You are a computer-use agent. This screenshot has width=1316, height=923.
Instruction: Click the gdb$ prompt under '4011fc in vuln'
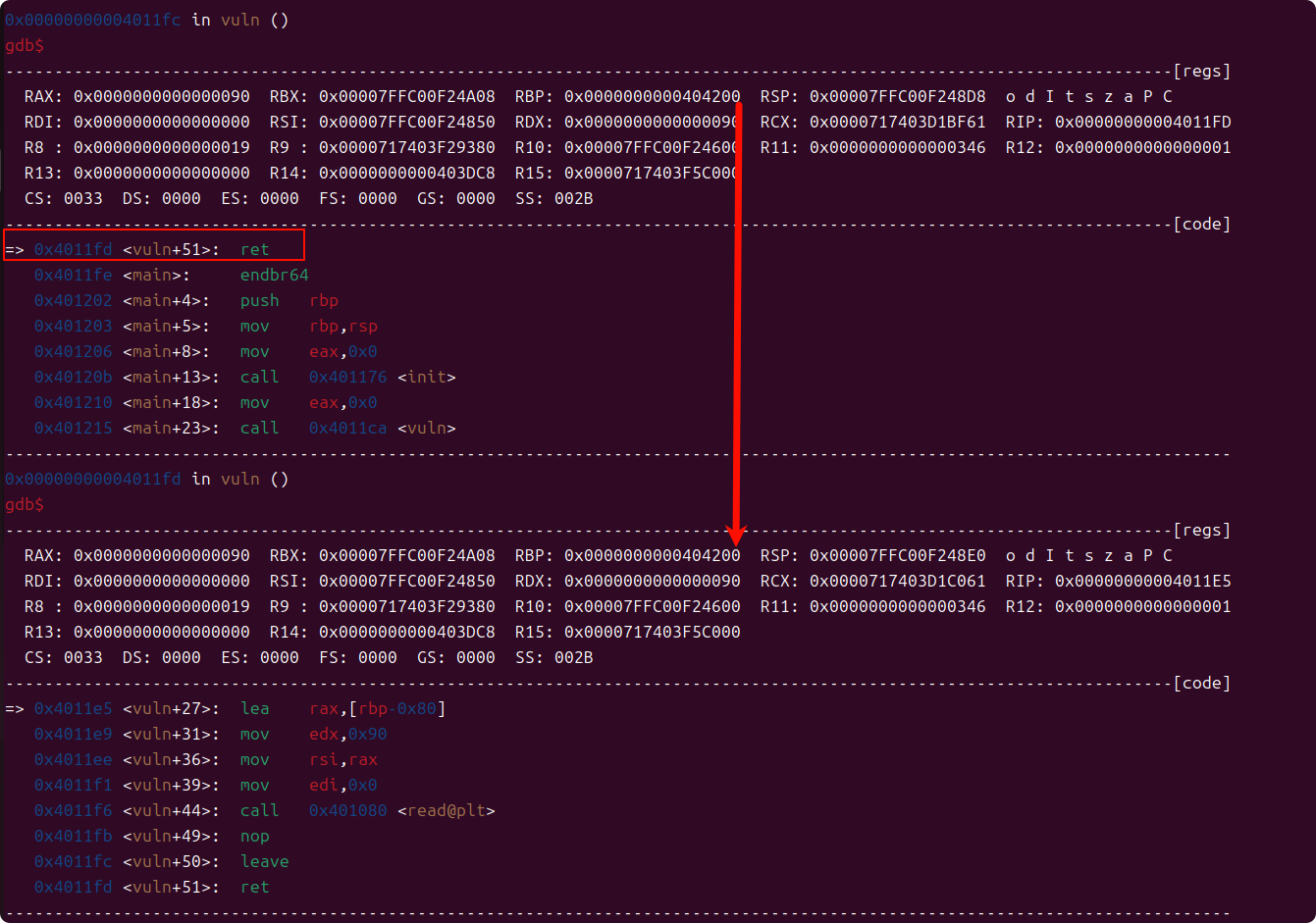(25, 45)
